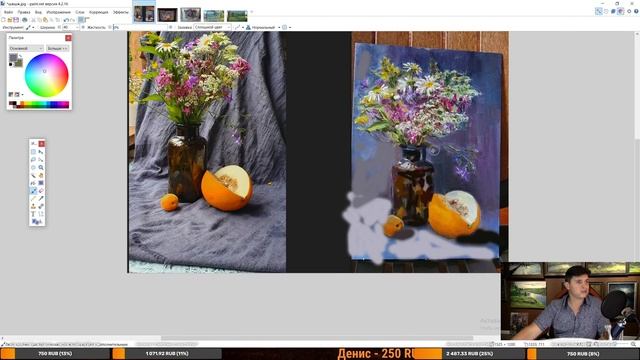Image resolution: width=640 pixels, height=360 pixels.
Task: Select the Magic Wand tool
Action: pyautogui.click(x=33, y=175)
